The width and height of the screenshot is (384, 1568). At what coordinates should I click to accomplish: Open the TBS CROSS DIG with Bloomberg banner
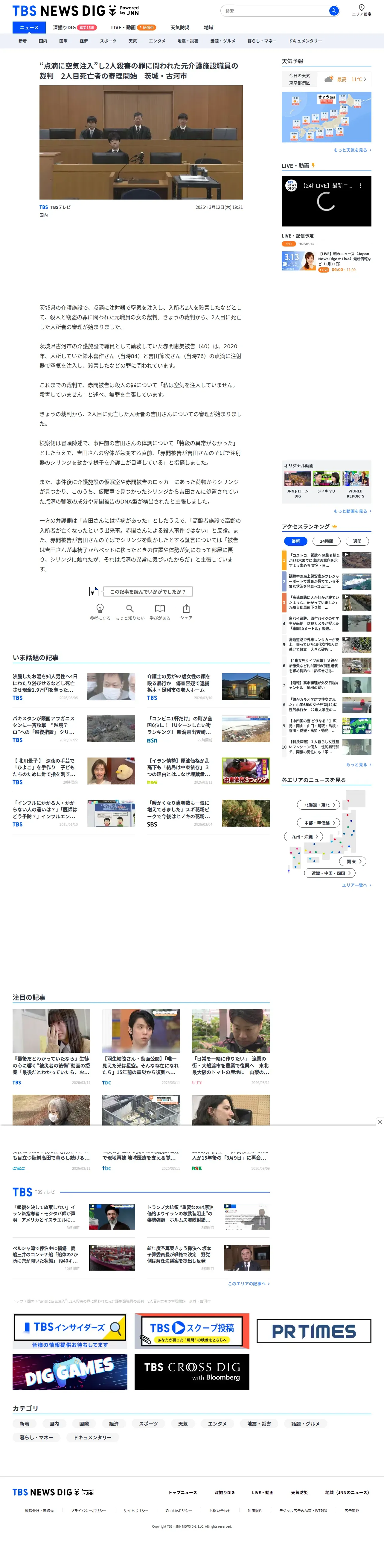point(192,1372)
